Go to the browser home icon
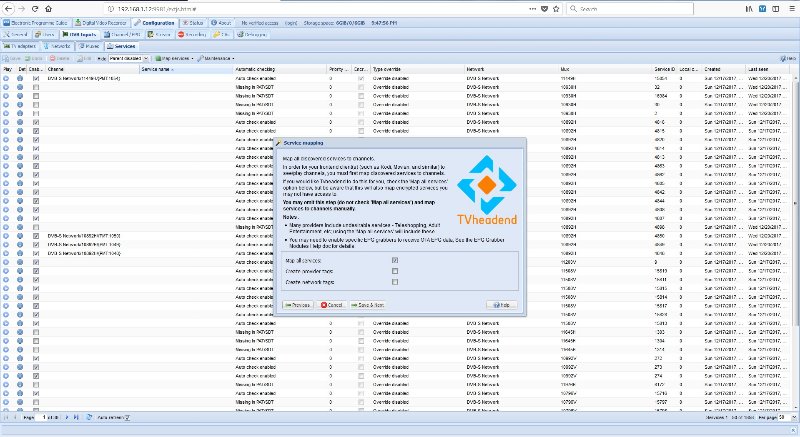800x437 pixels. 48,9
